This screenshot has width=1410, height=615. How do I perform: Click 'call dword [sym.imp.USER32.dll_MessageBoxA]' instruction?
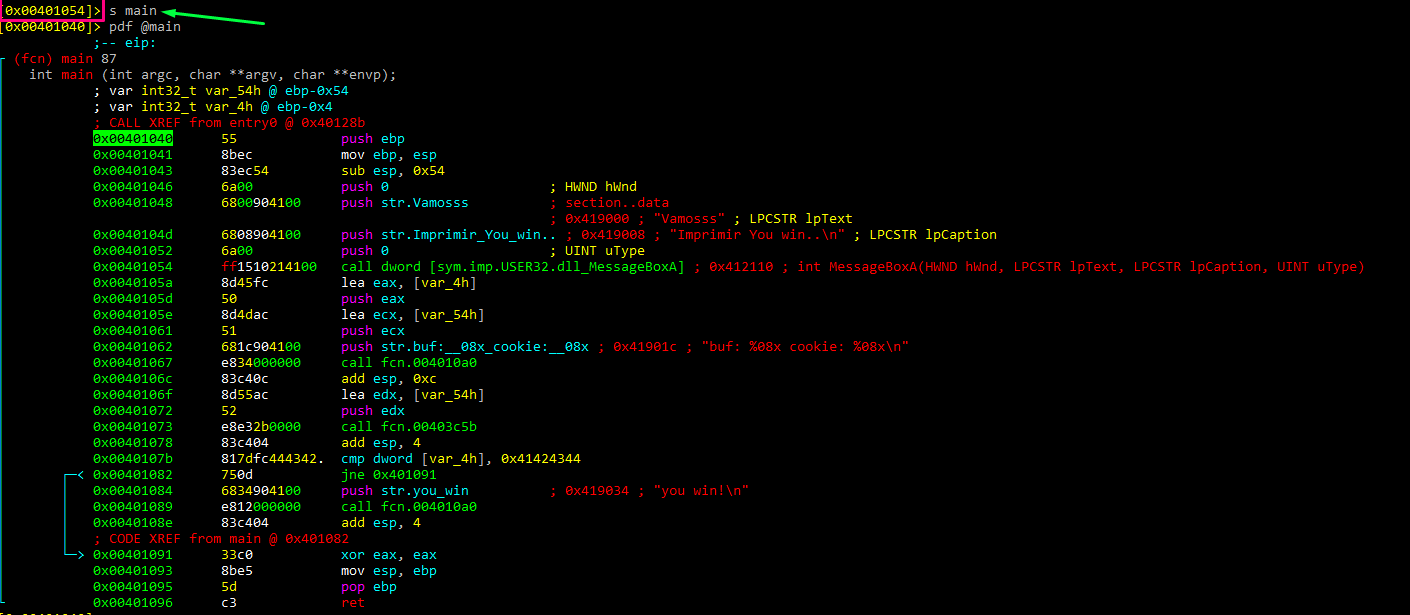click(x=513, y=266)
